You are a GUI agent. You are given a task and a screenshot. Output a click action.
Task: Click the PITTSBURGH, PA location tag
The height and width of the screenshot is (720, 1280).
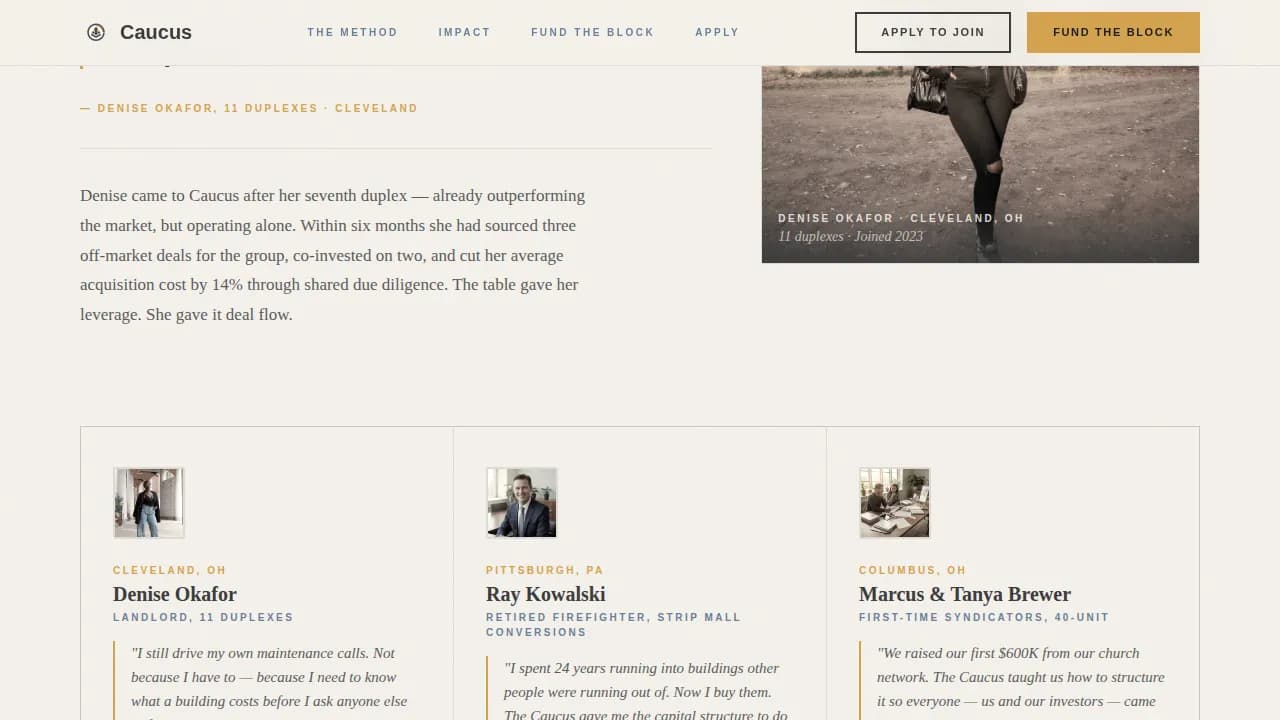[544, 570]
